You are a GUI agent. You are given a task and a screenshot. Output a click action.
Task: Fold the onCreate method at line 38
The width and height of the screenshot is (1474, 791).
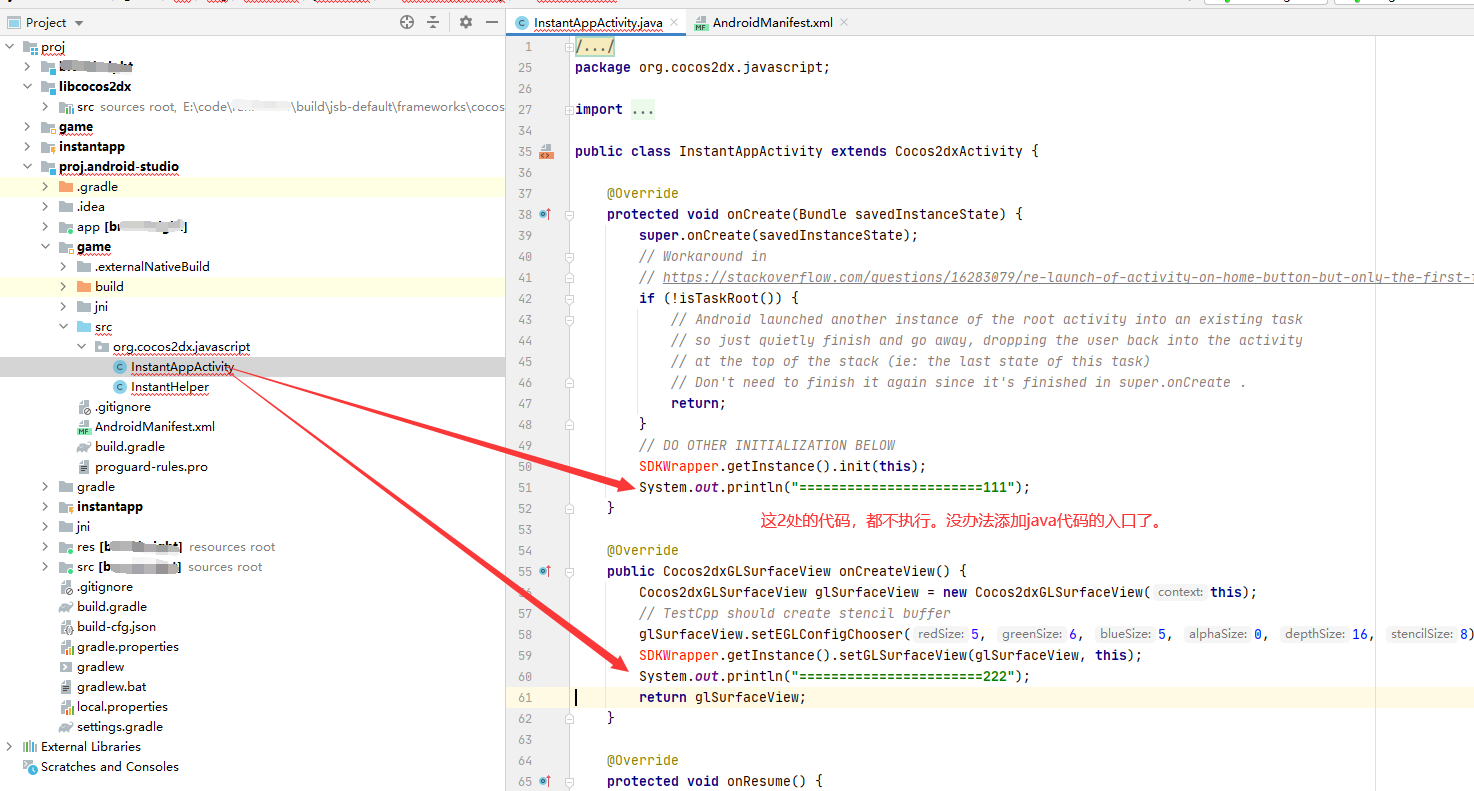(569, 214)
